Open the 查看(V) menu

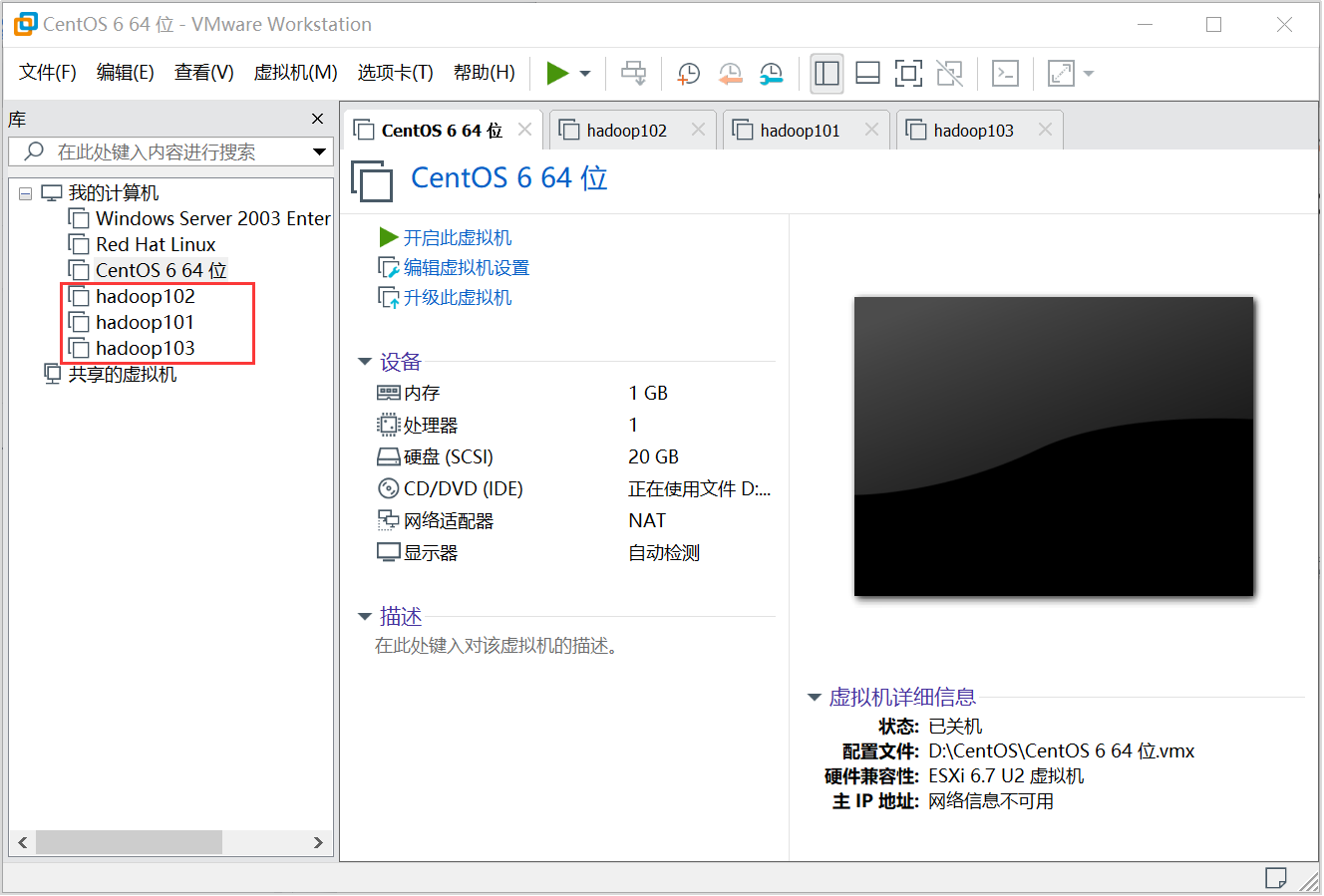(x=203, y=72)
